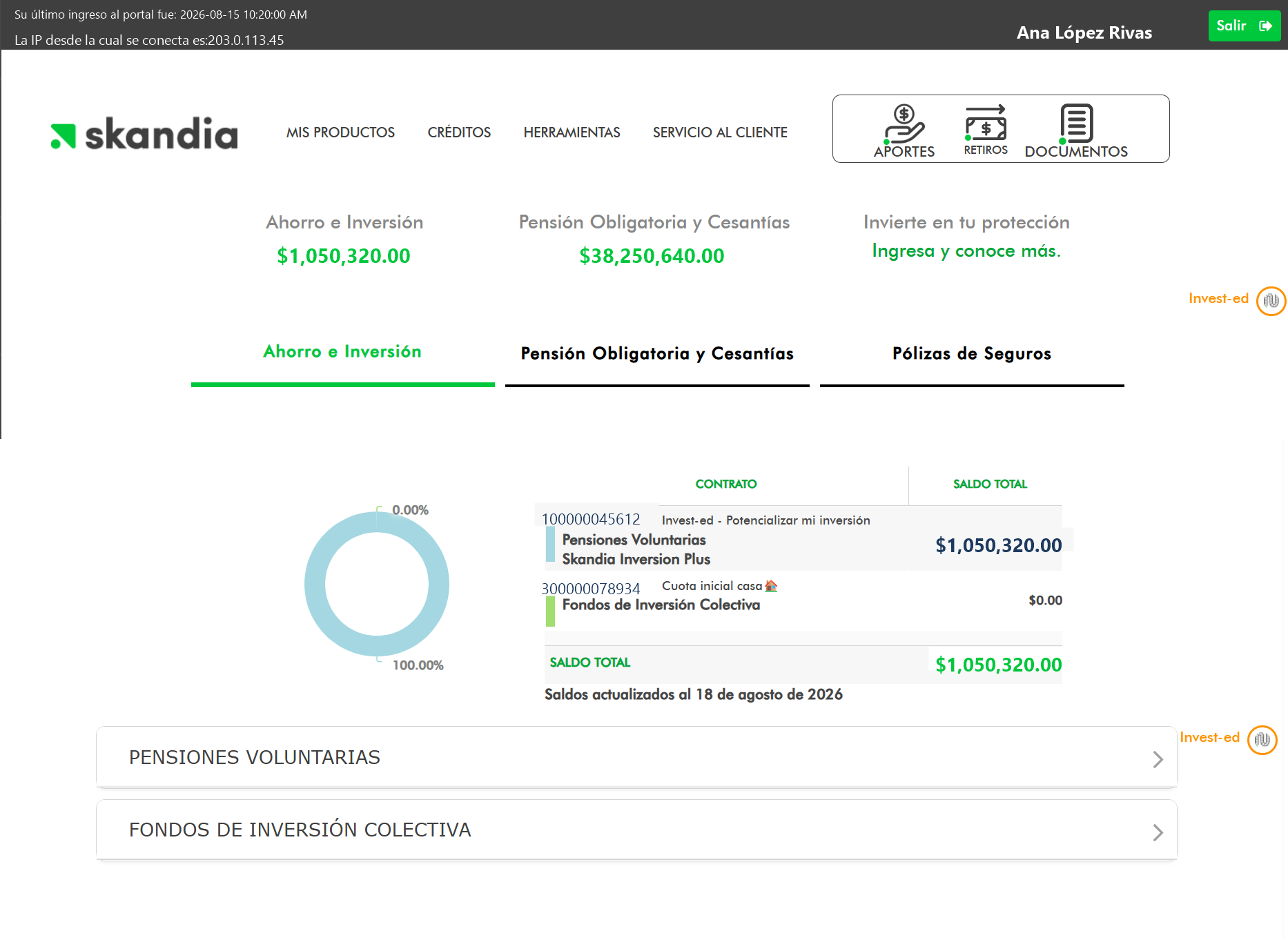The height and width of the screenshot is (940, 1288).
Task: Click the lower Invest-ed fingerprint icon
Action: pos(1262,740)
